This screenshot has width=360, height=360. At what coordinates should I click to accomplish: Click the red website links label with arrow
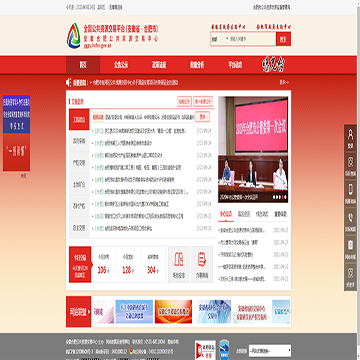pyautogui.click(x=79, y=312)
